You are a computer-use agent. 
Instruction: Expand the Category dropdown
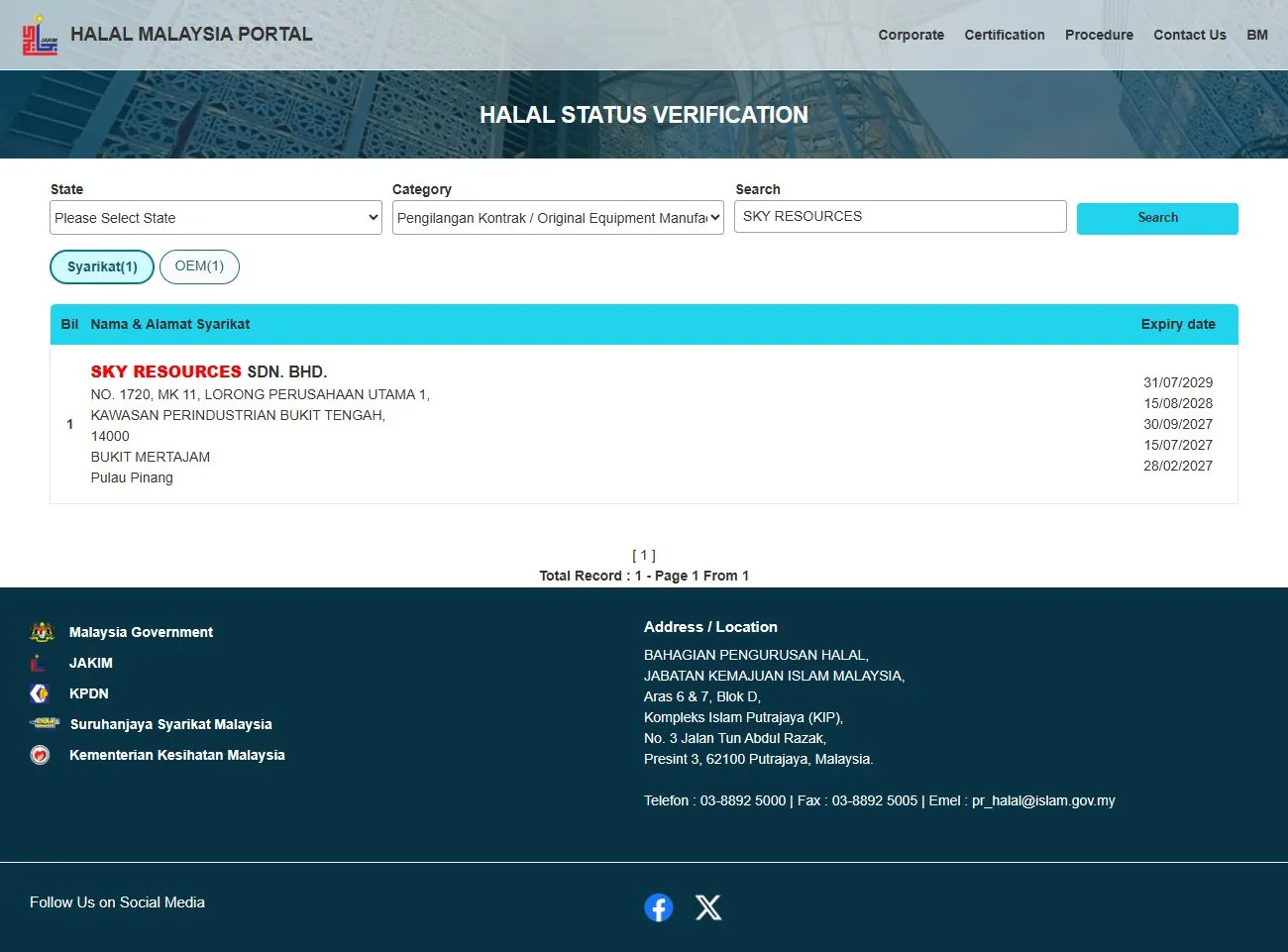[x=559, y=218]
